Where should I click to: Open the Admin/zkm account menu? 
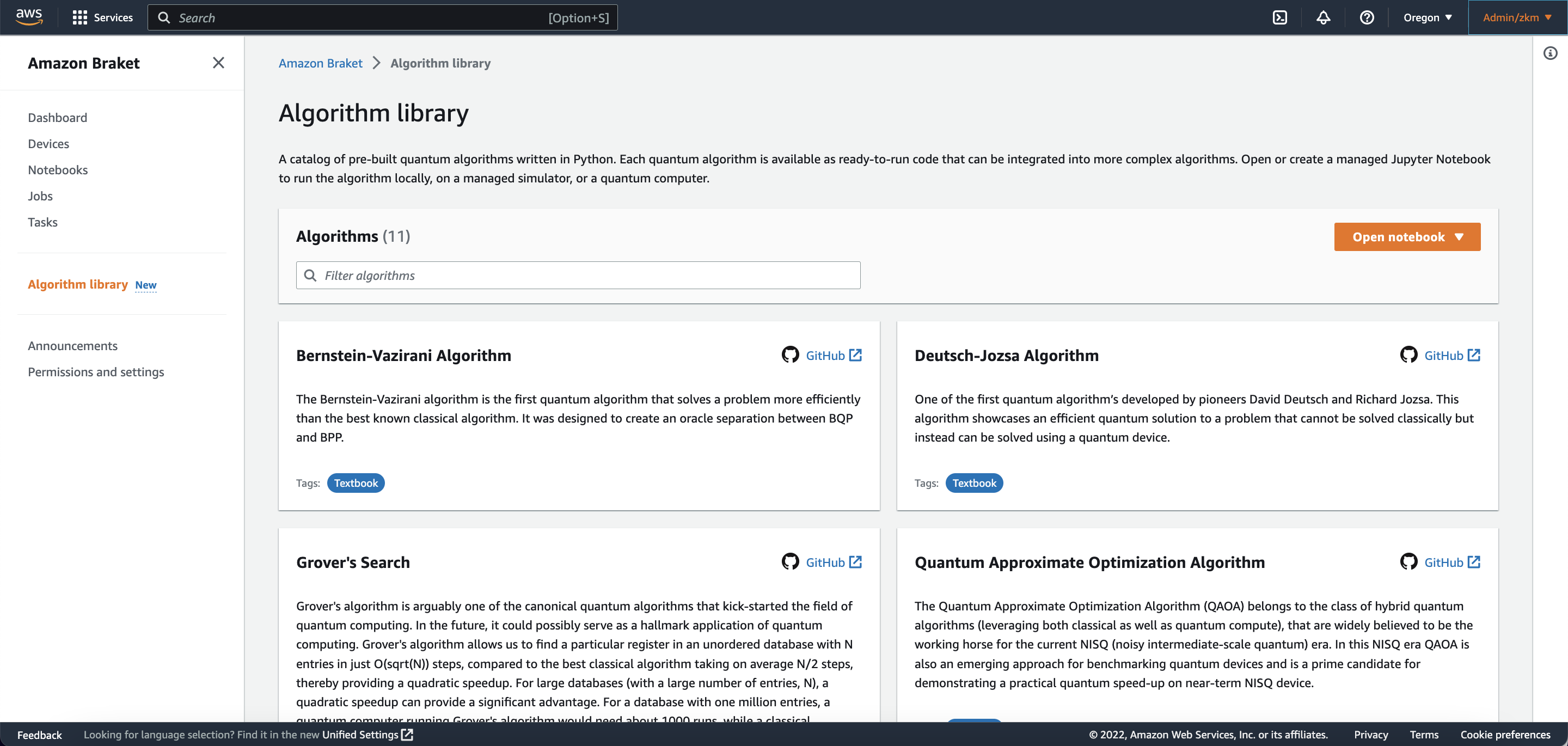(x=1517, y=17)
